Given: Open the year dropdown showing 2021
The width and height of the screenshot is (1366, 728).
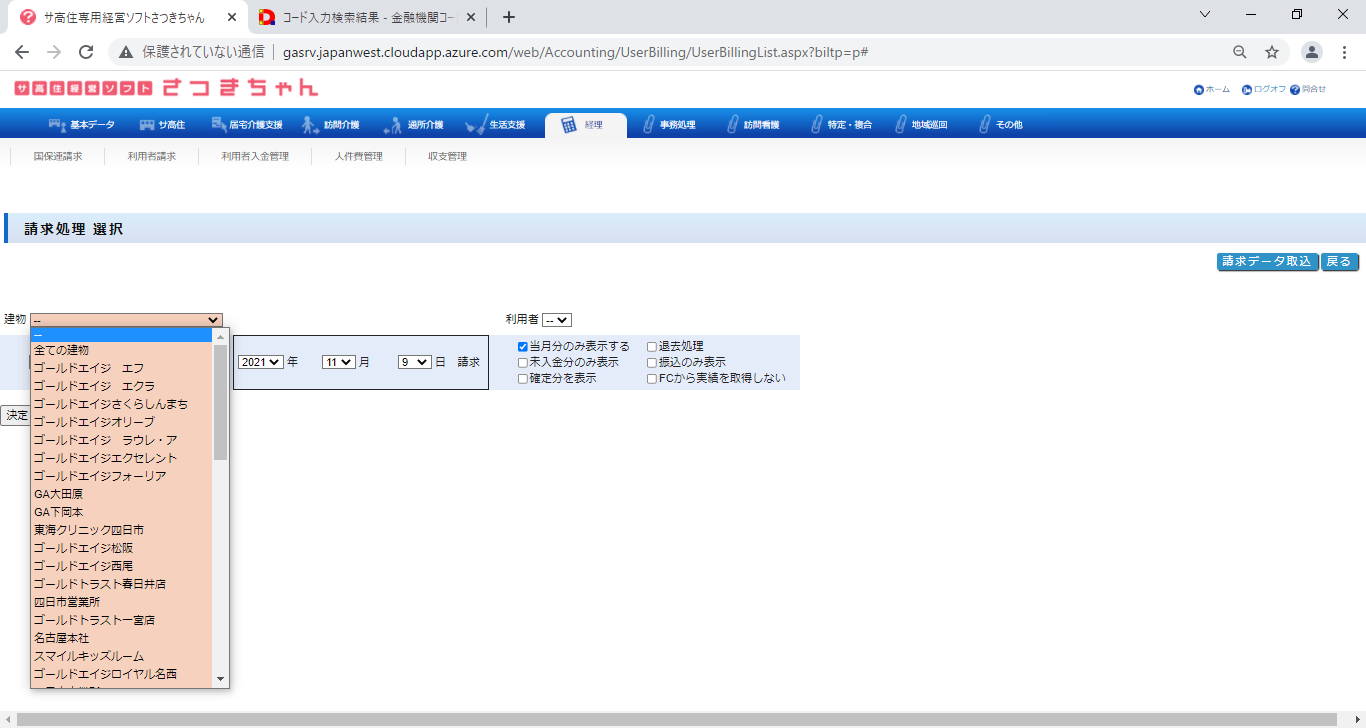Looking at the screenshot, I should coord(261,362).
